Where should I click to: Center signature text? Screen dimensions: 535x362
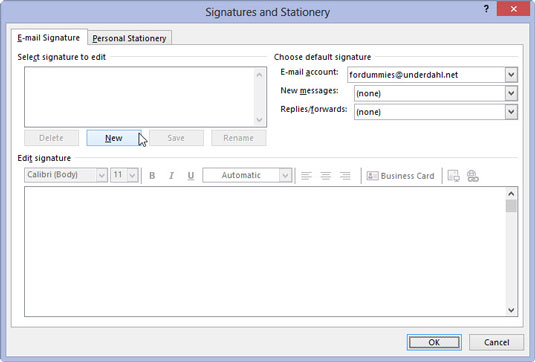tap(326, 176)
